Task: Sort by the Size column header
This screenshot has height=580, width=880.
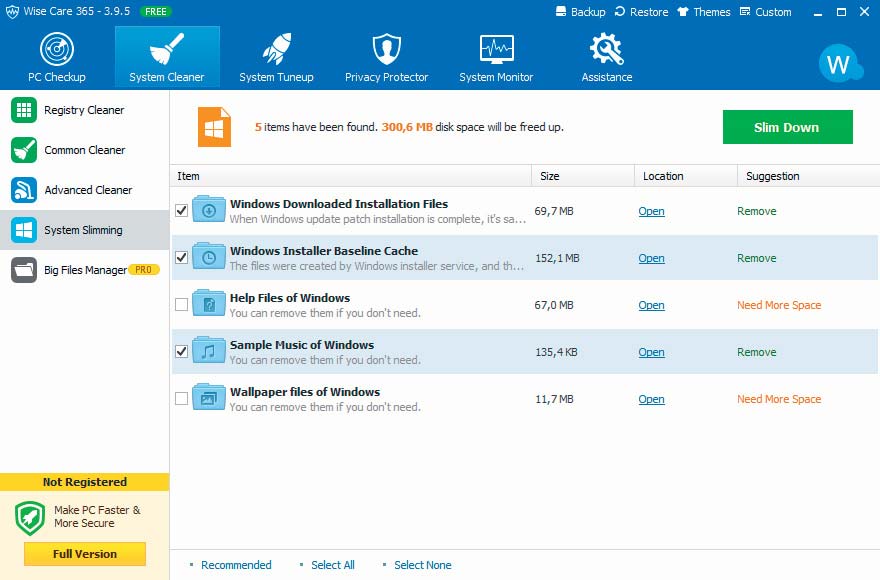Action: point(583,176)
